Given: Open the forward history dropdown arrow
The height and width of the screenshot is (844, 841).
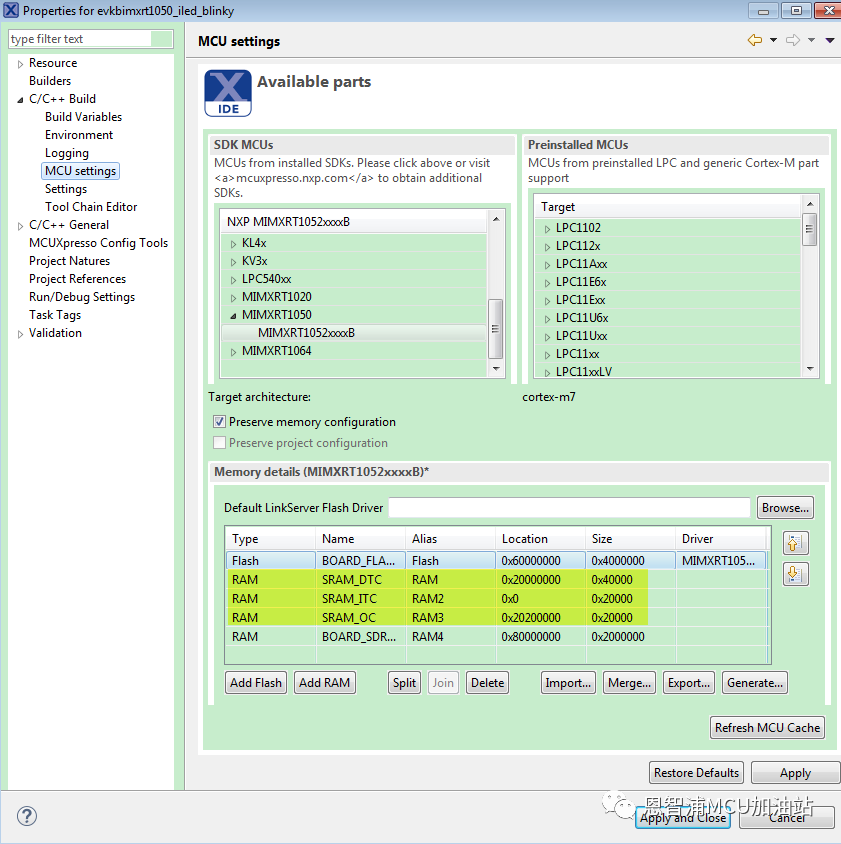Looking at the screenshot, I should pyautogui.click(x=811, y=40).
